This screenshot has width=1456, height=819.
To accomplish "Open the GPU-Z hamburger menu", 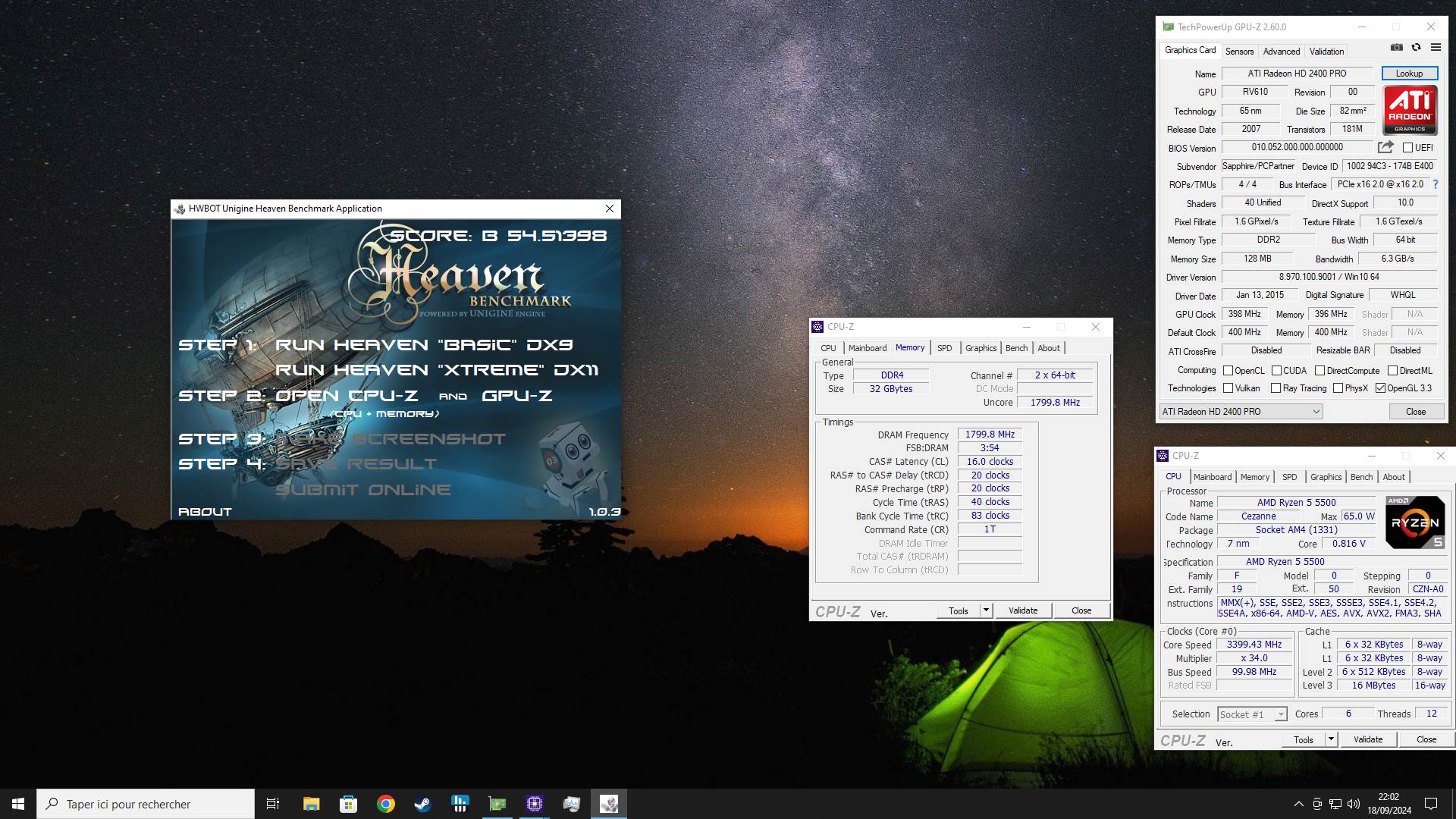I will 1436,47.
